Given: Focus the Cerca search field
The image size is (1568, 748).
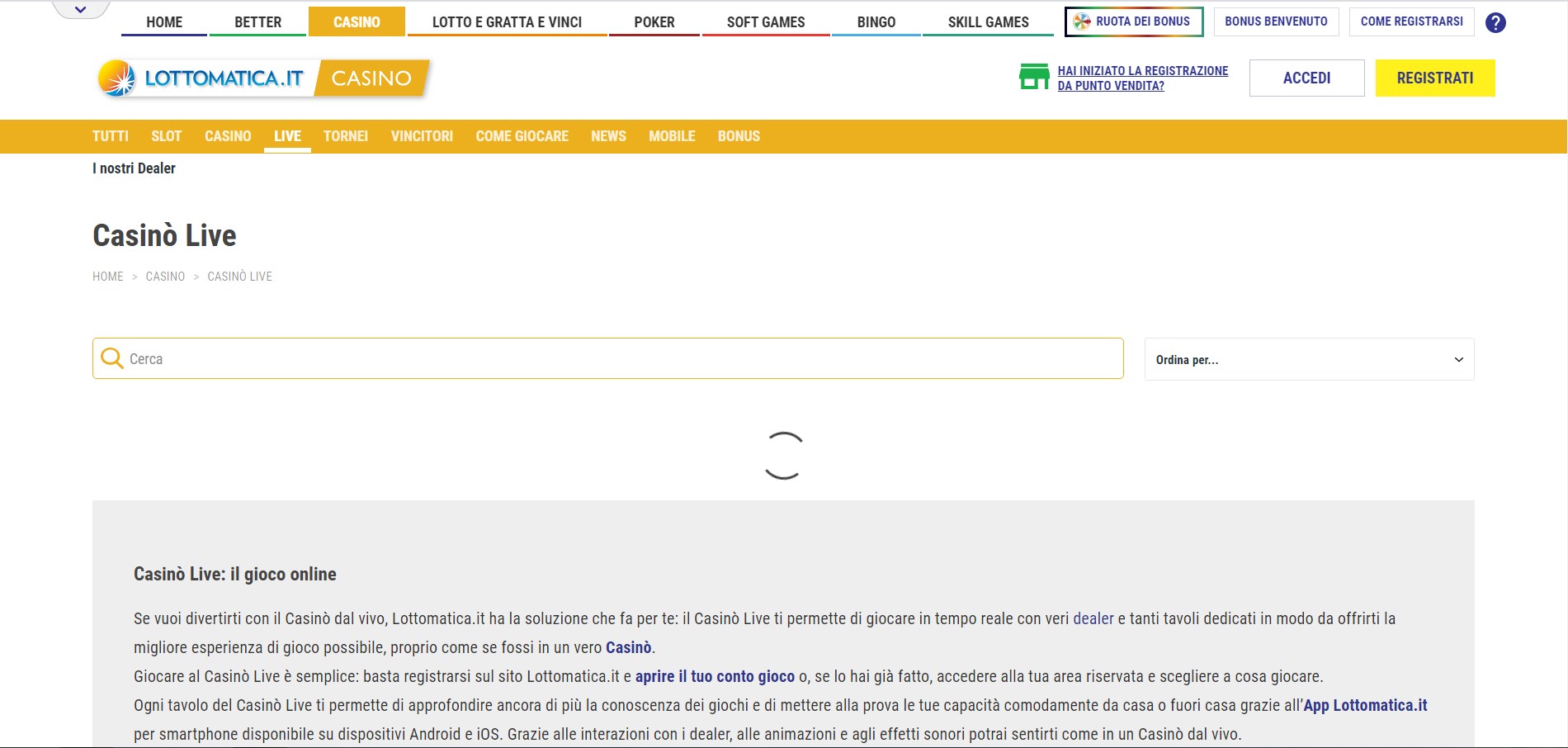Looking at the screenshot, I should tap(608, 358).
